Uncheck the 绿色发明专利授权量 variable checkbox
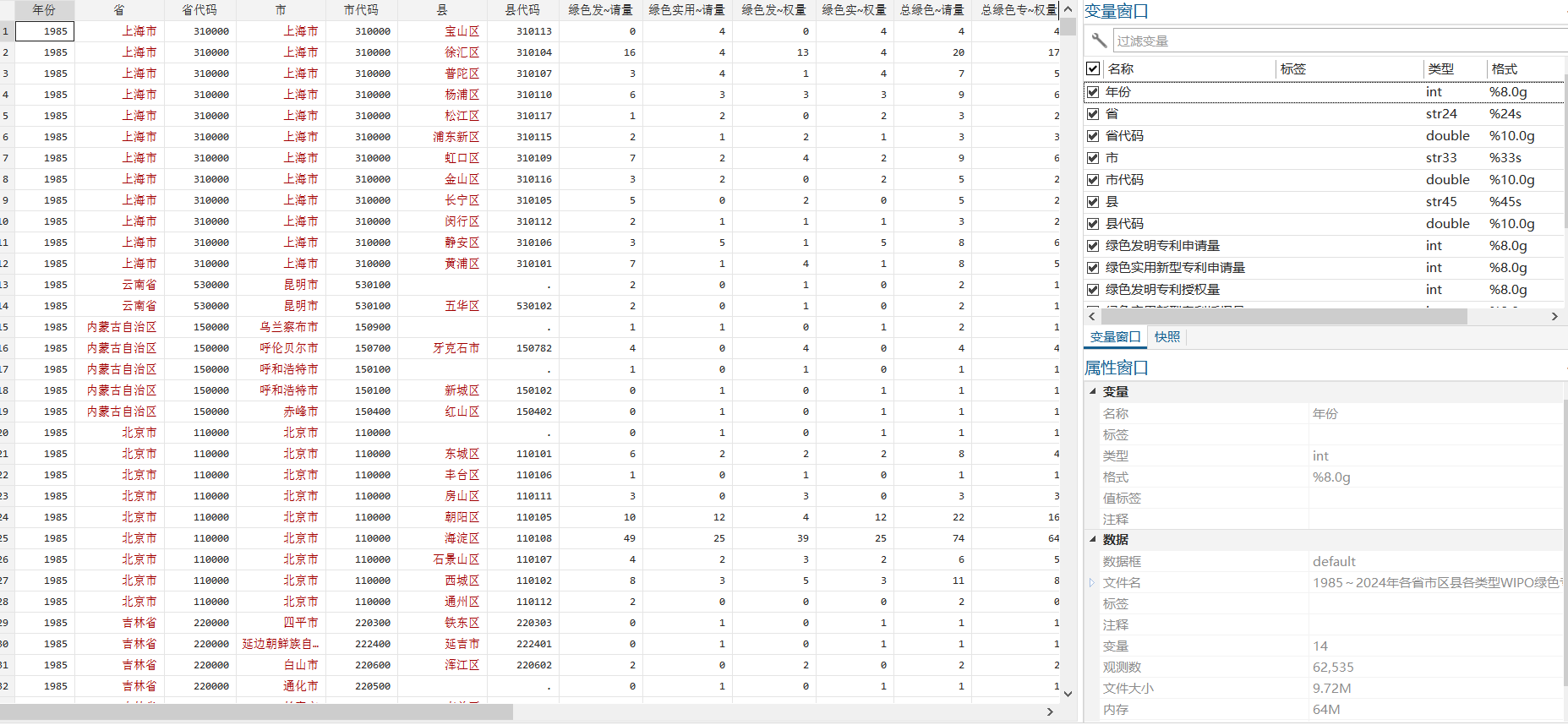 [x=1093, y=290]
